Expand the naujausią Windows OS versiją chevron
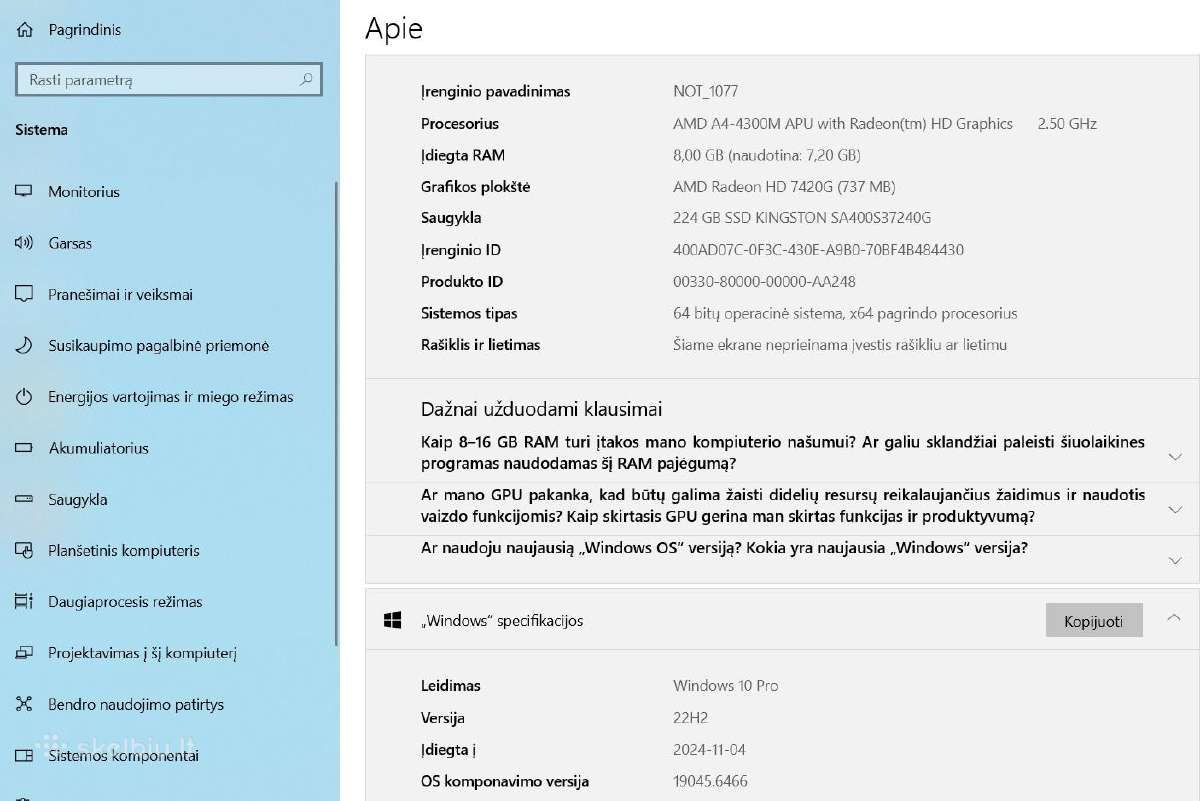Viewport: 1200px width, 801px height. click(x=1175, y=561)
